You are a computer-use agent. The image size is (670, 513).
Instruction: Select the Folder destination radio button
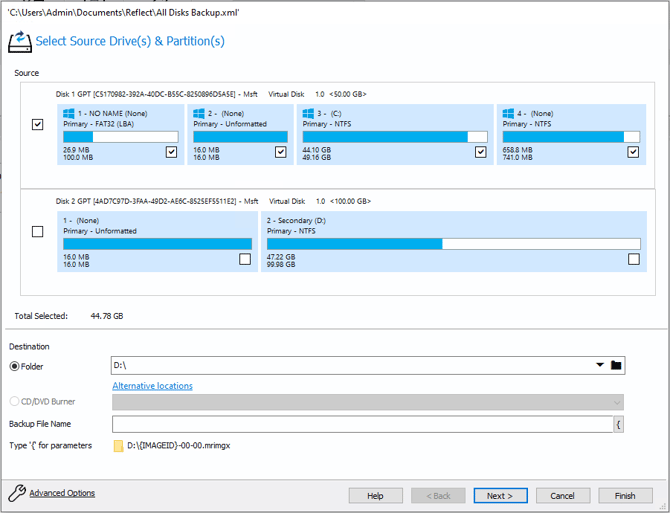click(15, 367)
